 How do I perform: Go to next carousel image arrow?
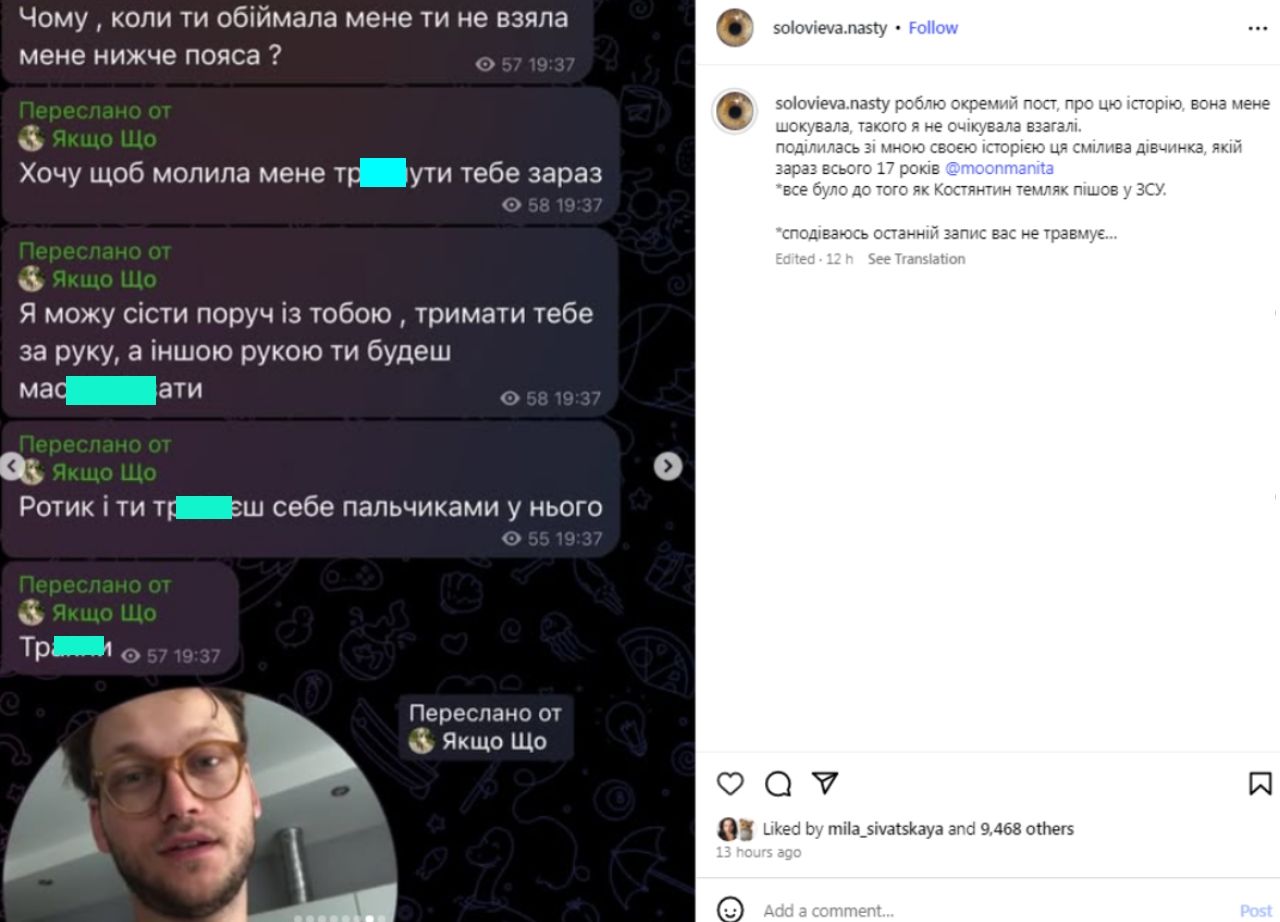click(668, 466)
